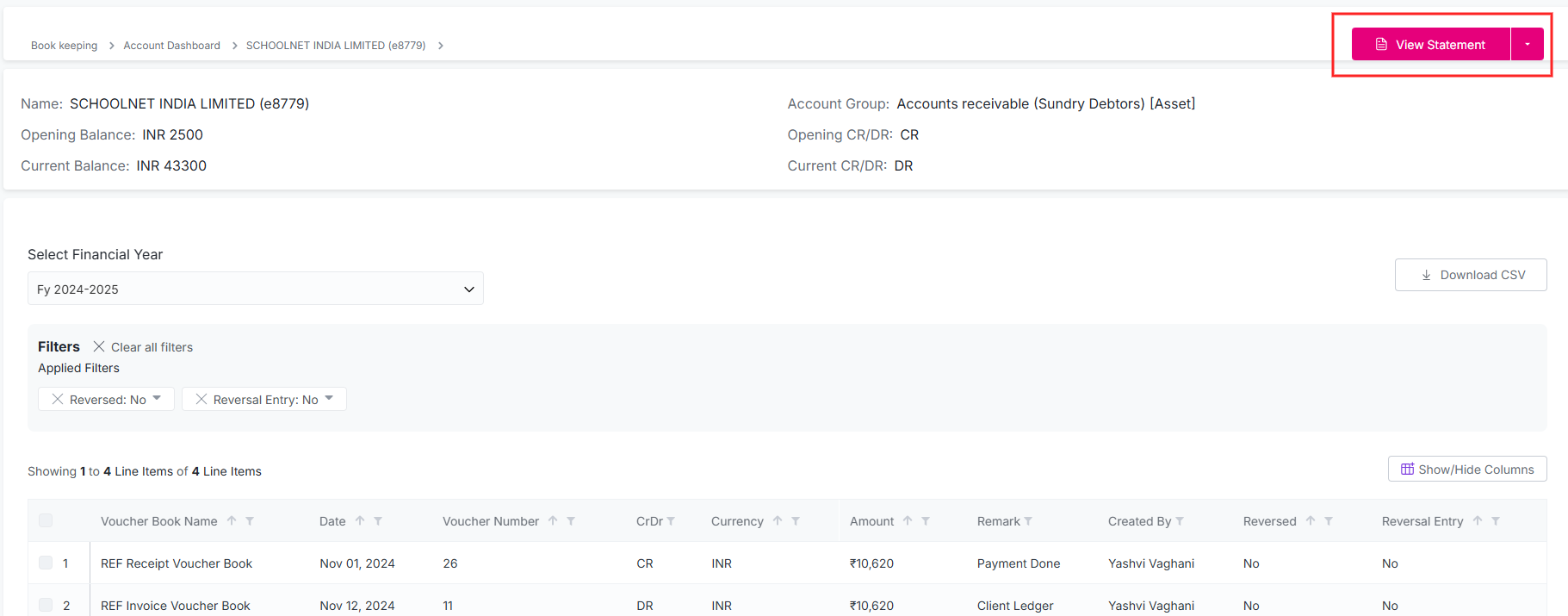1568x616 pixels.
Task: Sort the Reversal Entry column
Action: 1478,521
